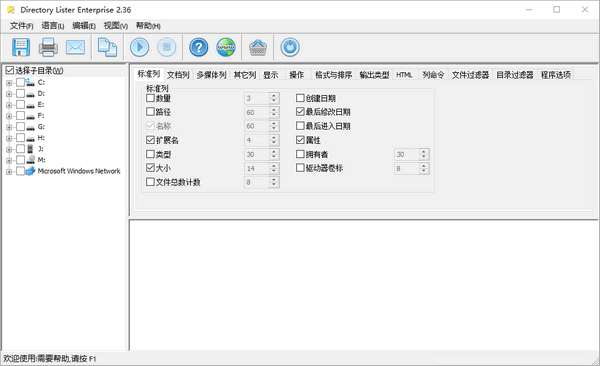This screenshot has width=600, height=366.
Task: Switch to the 显示 tab
Action: 271,75
